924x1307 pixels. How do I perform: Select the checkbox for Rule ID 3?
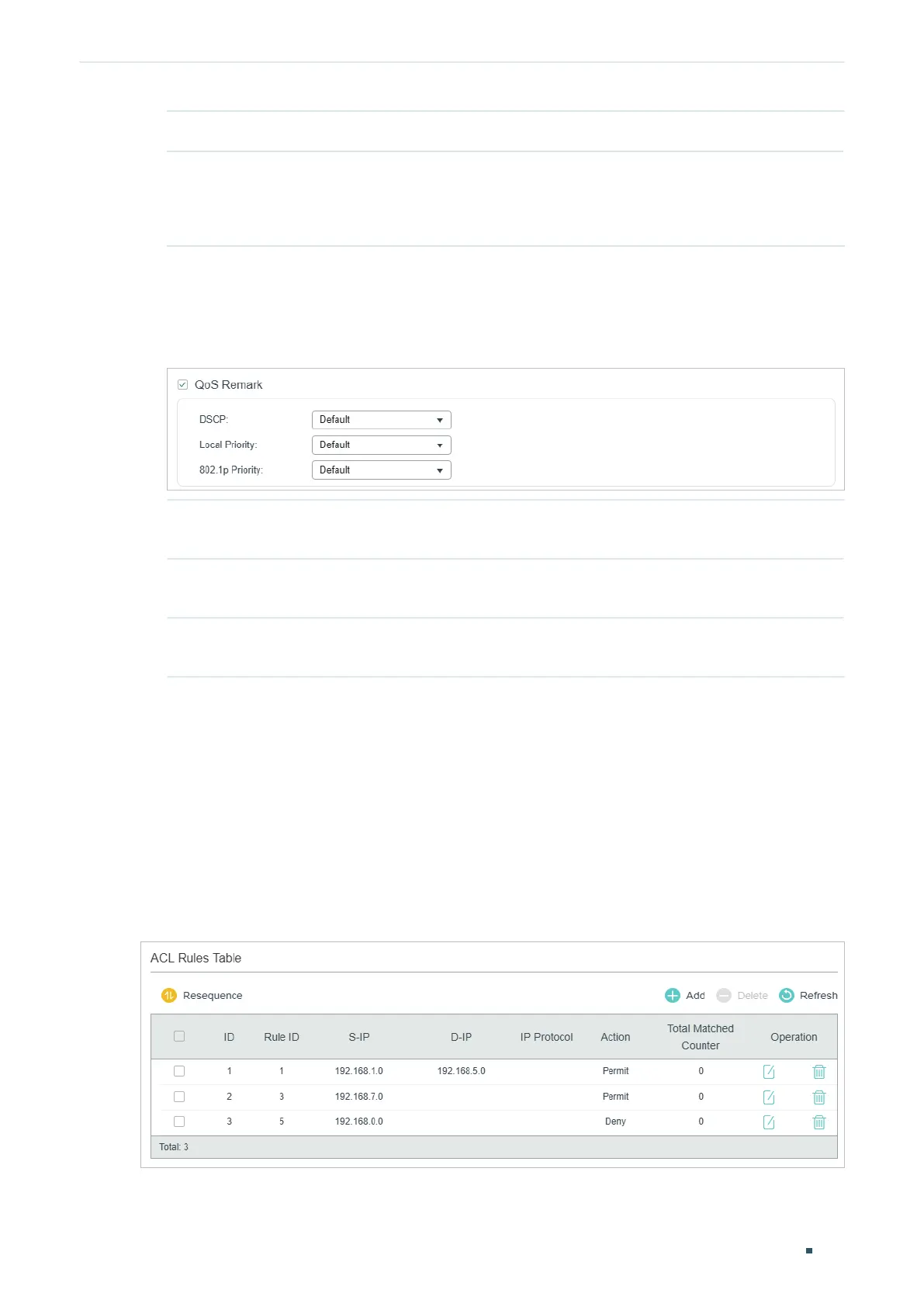179,1097
